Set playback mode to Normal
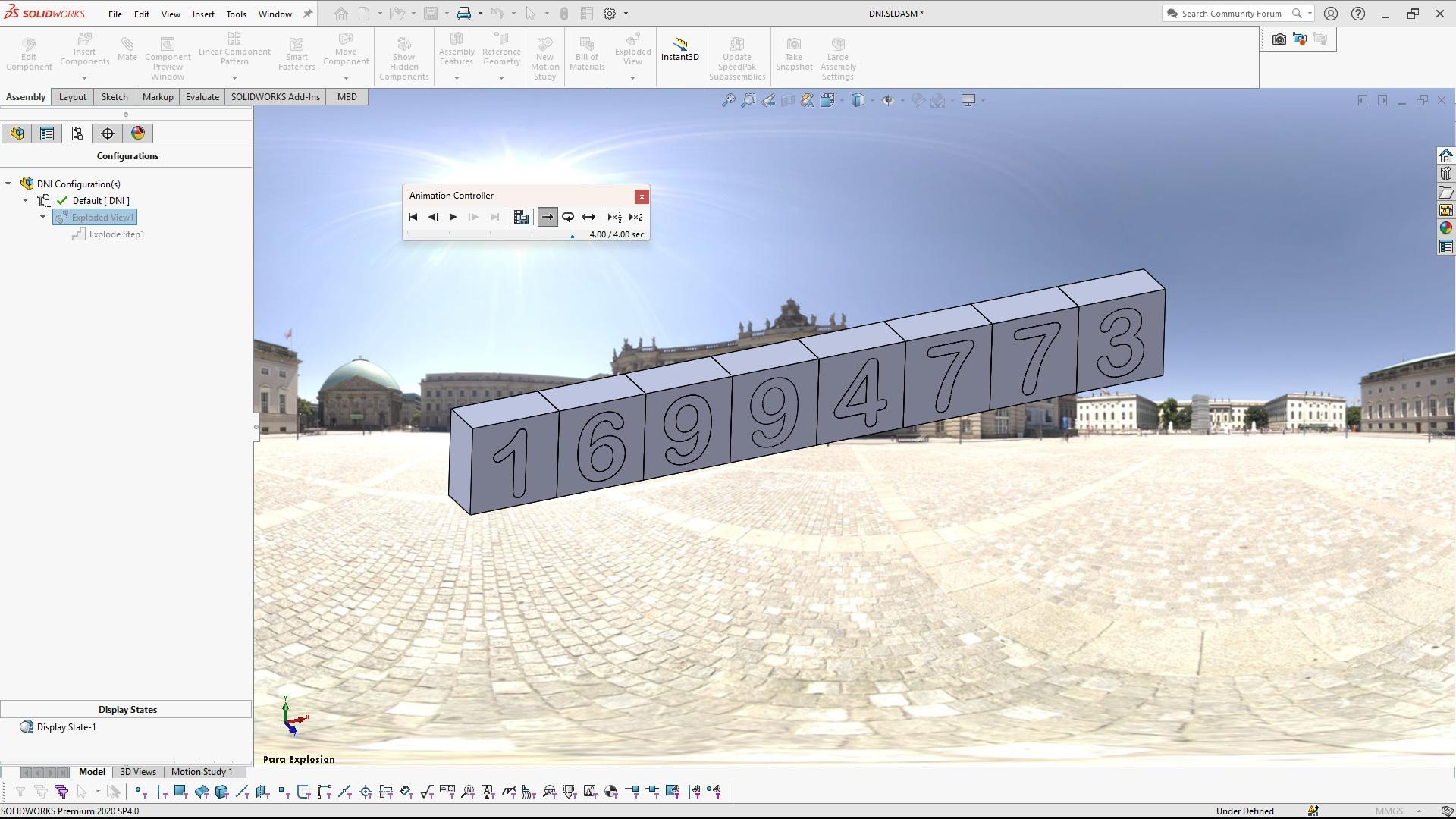The height and width of the screenshot is (819, 1456). [547, 218]
